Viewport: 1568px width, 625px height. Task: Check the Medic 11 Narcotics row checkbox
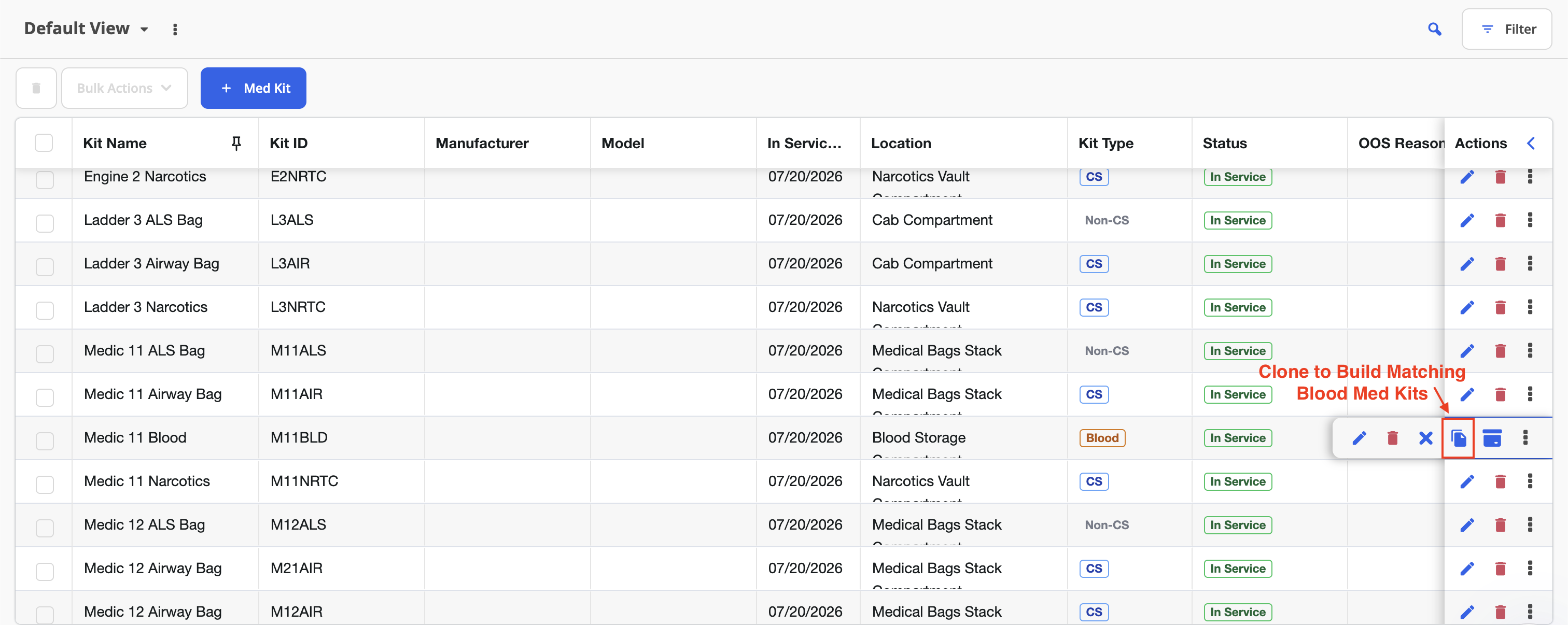45,484
